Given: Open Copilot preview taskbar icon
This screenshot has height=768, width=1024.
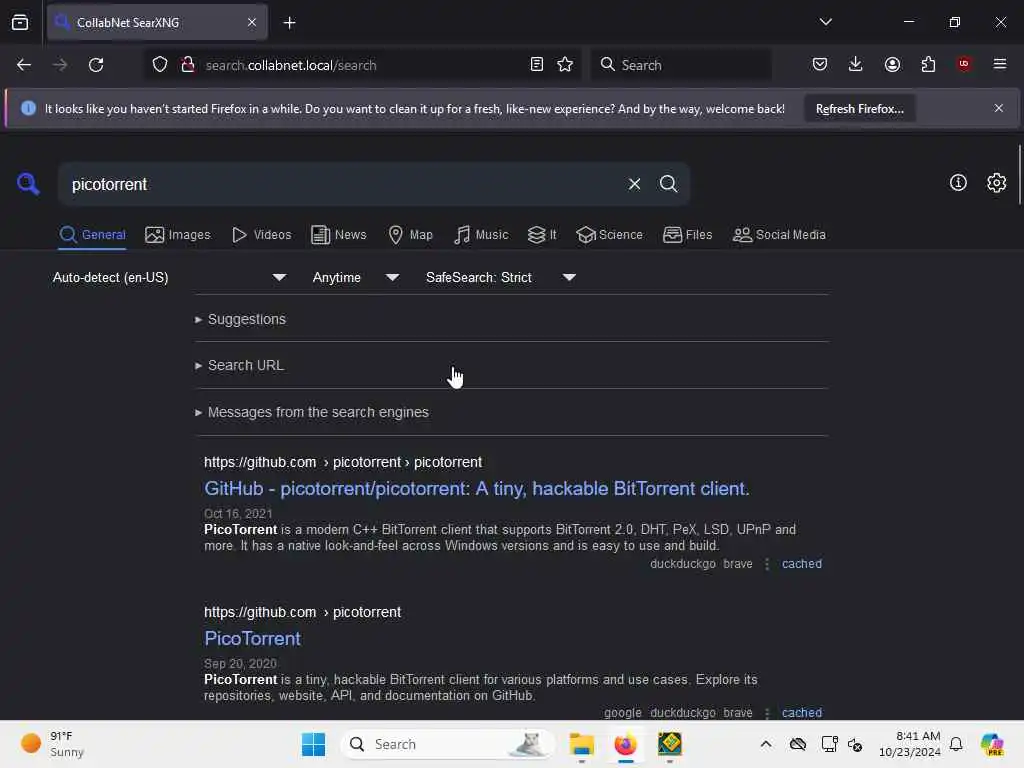Looking at the screenshot, I should coord(992,744).
